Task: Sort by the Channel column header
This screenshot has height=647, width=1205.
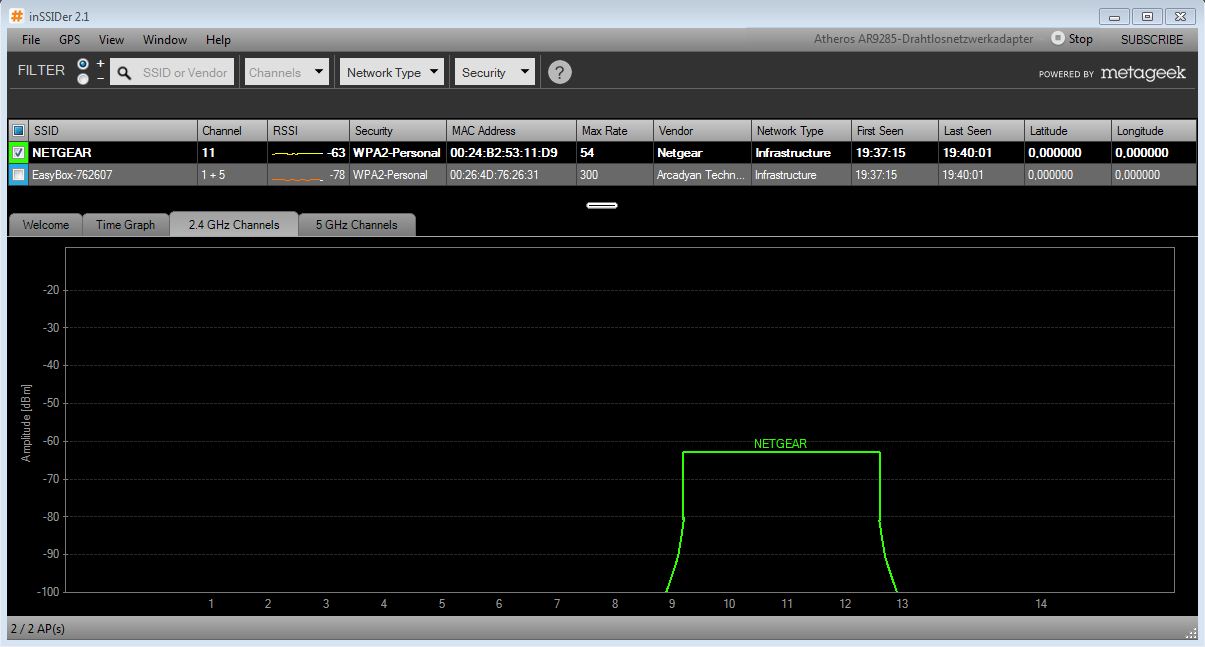Action: 232,131
